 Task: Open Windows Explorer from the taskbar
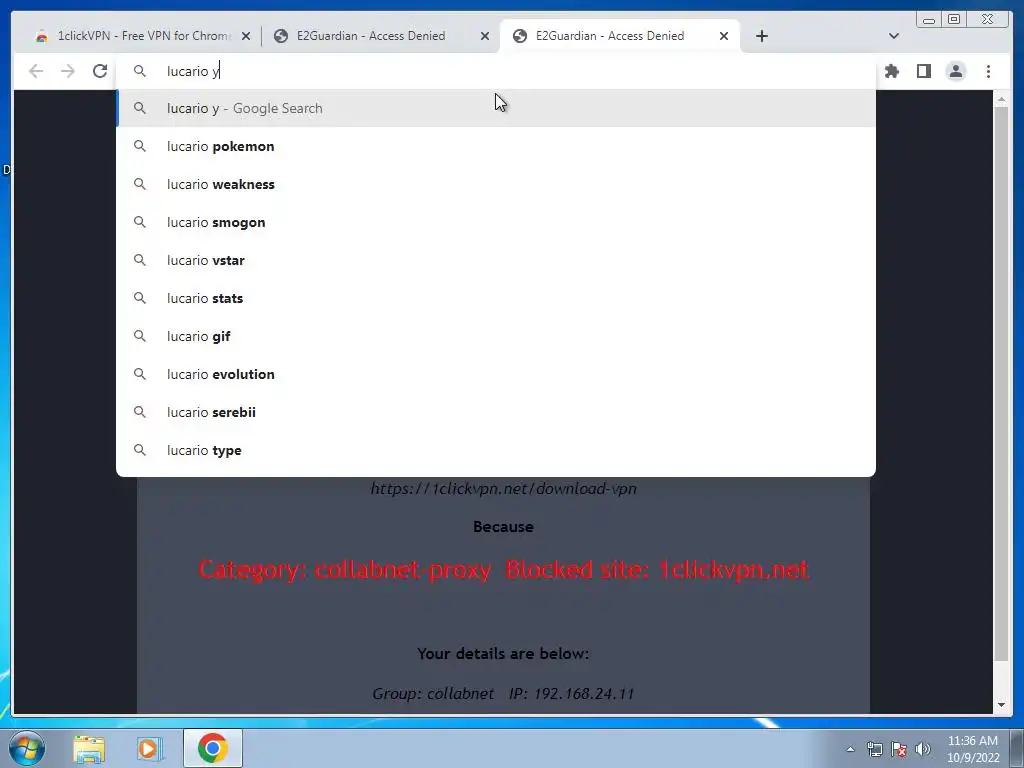[x=89, y=748]
